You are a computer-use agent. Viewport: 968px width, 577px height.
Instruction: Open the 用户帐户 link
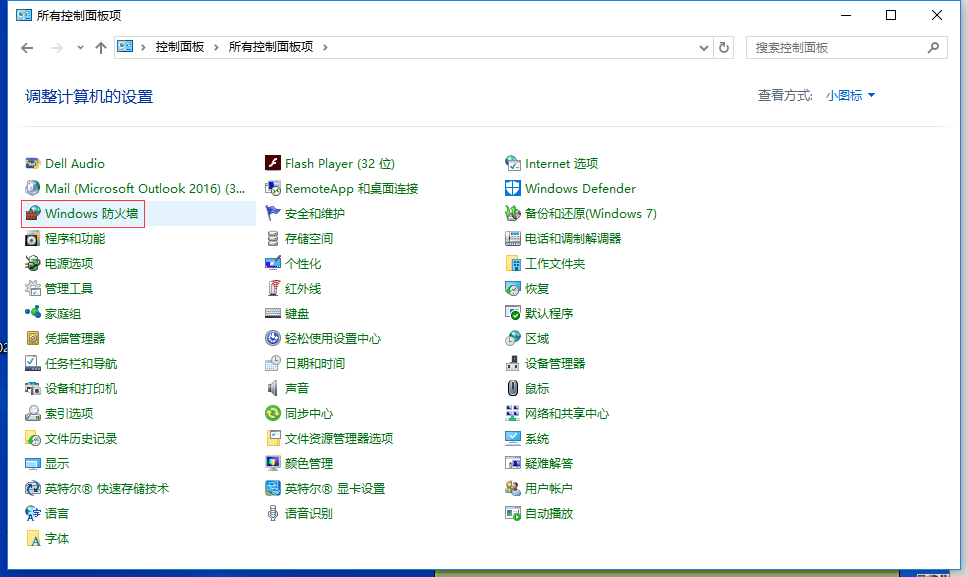click(549, 489)
